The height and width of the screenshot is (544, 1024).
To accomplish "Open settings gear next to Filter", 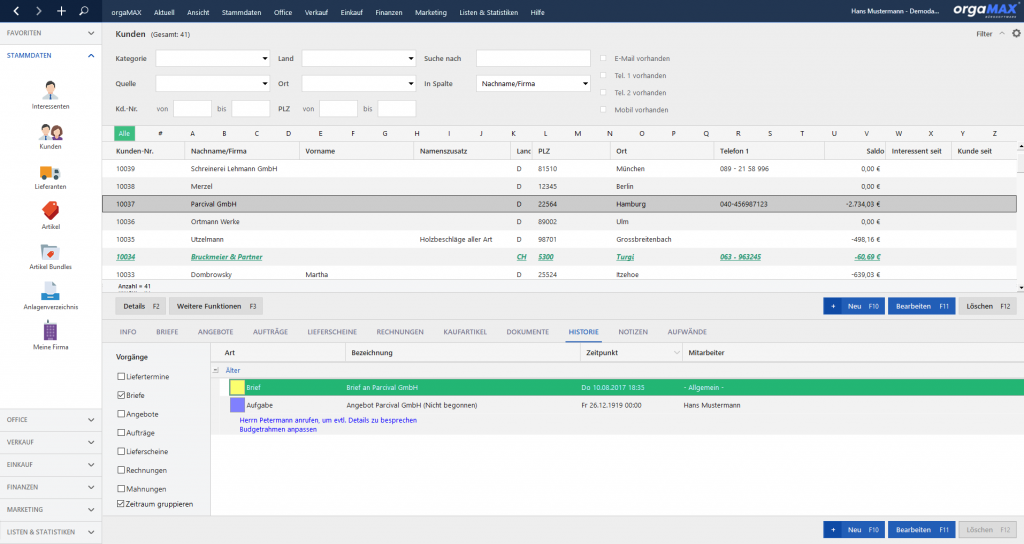I will [x=1016, y=33].
